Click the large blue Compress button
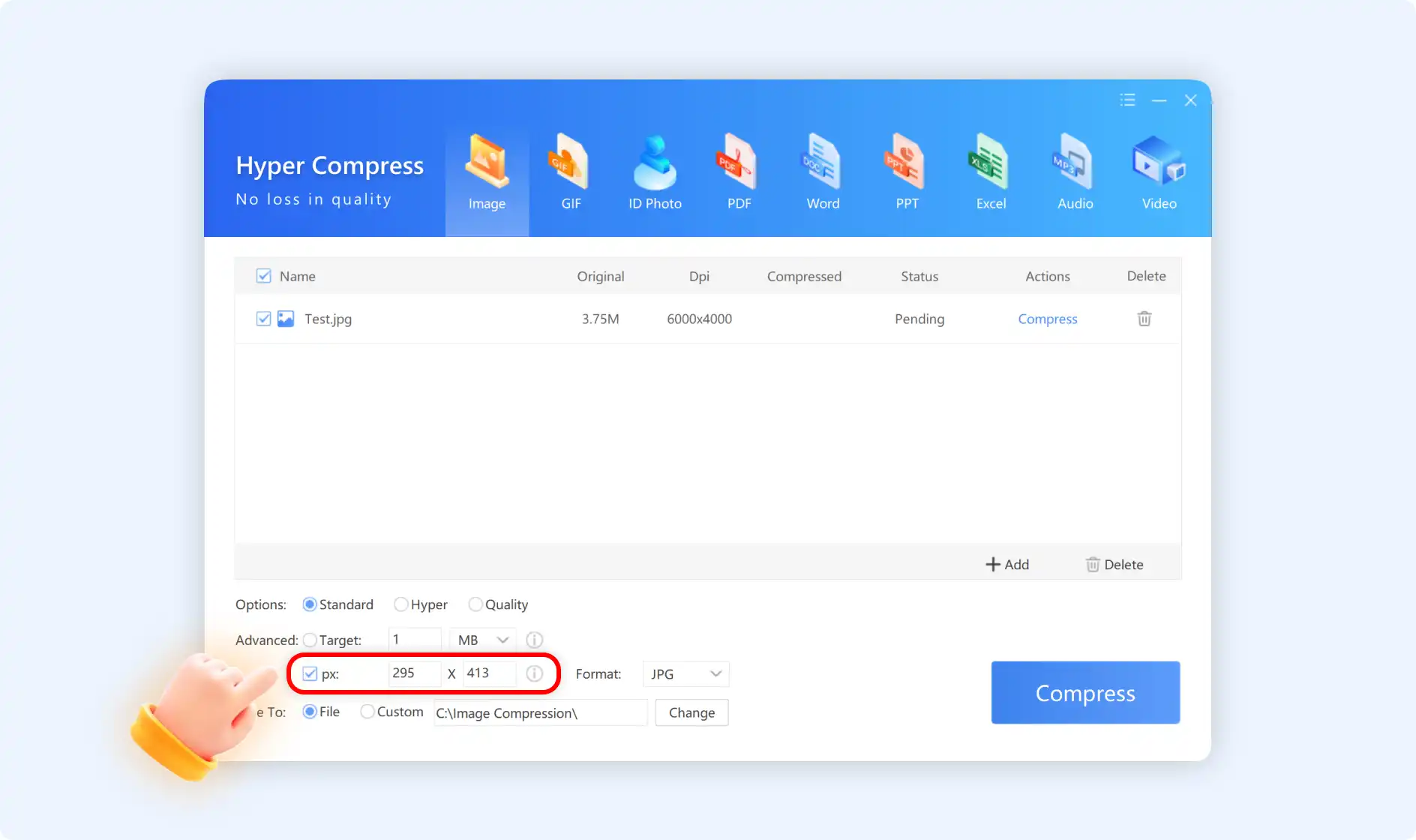The height and width of the screenshot is (840, 1416). [1085, 692]
